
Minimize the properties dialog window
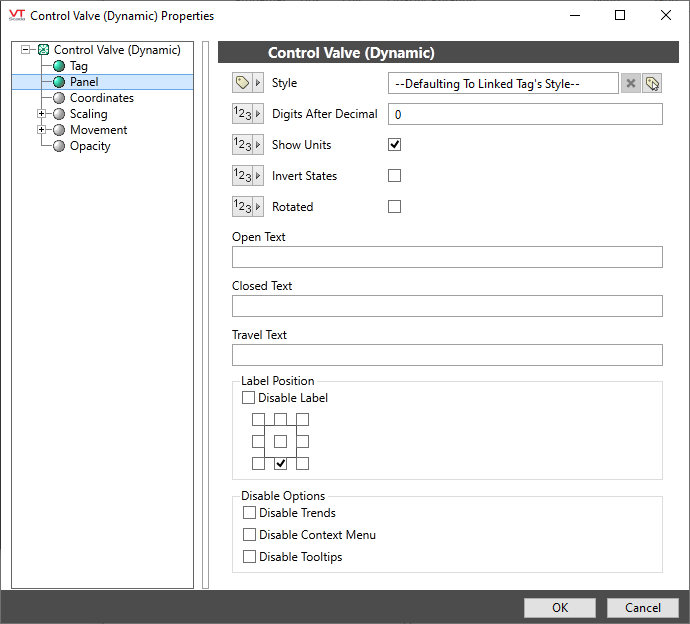coord(575,15)
